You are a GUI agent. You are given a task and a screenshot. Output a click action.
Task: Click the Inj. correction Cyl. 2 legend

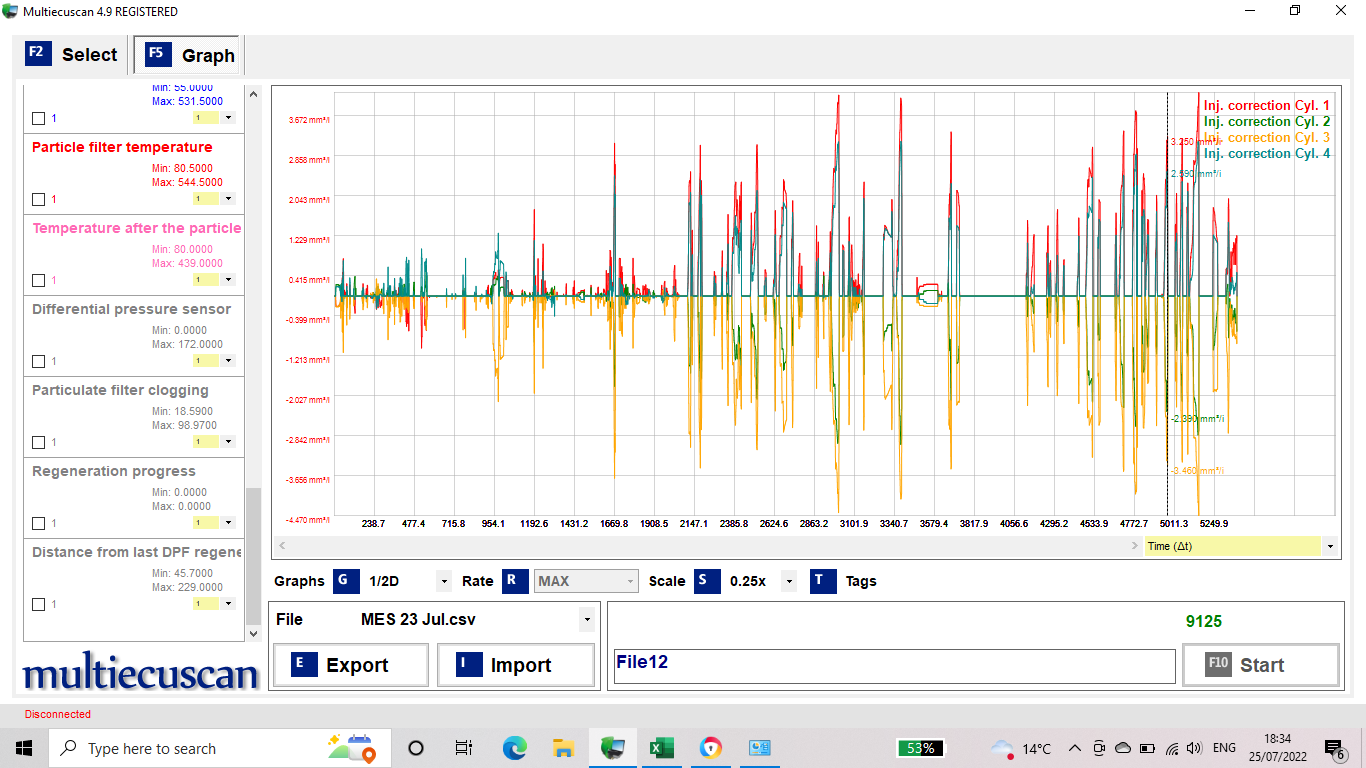[1267, 122]
